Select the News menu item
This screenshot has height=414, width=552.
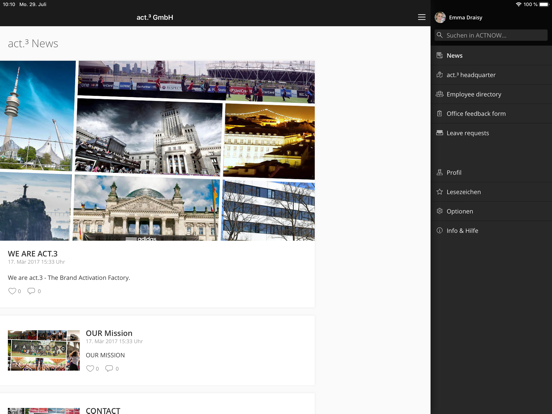click(491, 56)
